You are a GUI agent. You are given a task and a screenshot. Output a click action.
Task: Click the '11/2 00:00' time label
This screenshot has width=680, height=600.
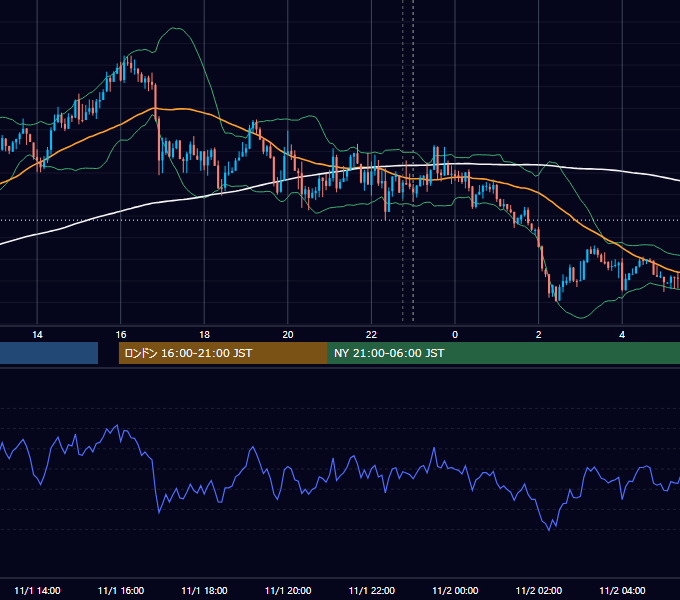point(455,590)
